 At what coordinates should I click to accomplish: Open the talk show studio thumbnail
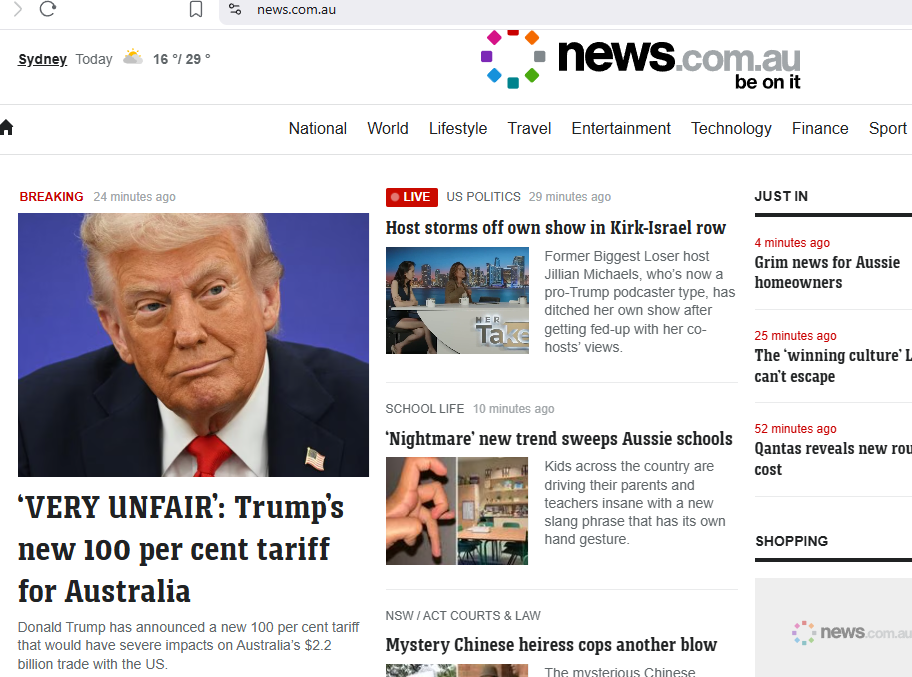(457, 300)
